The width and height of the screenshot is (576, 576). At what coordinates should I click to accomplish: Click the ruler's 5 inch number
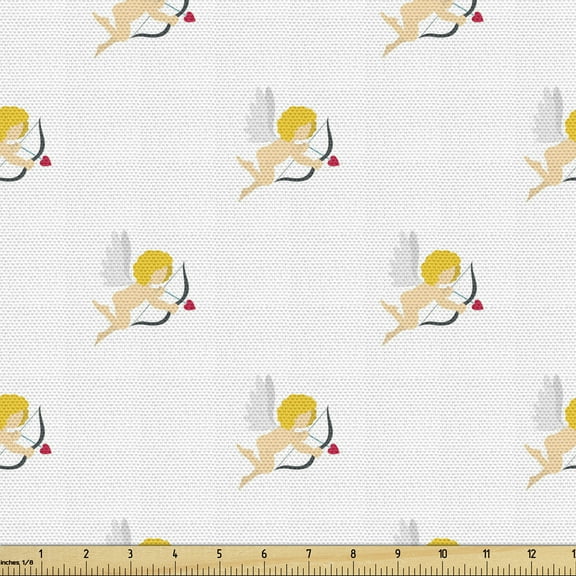[x=219, y=554]
